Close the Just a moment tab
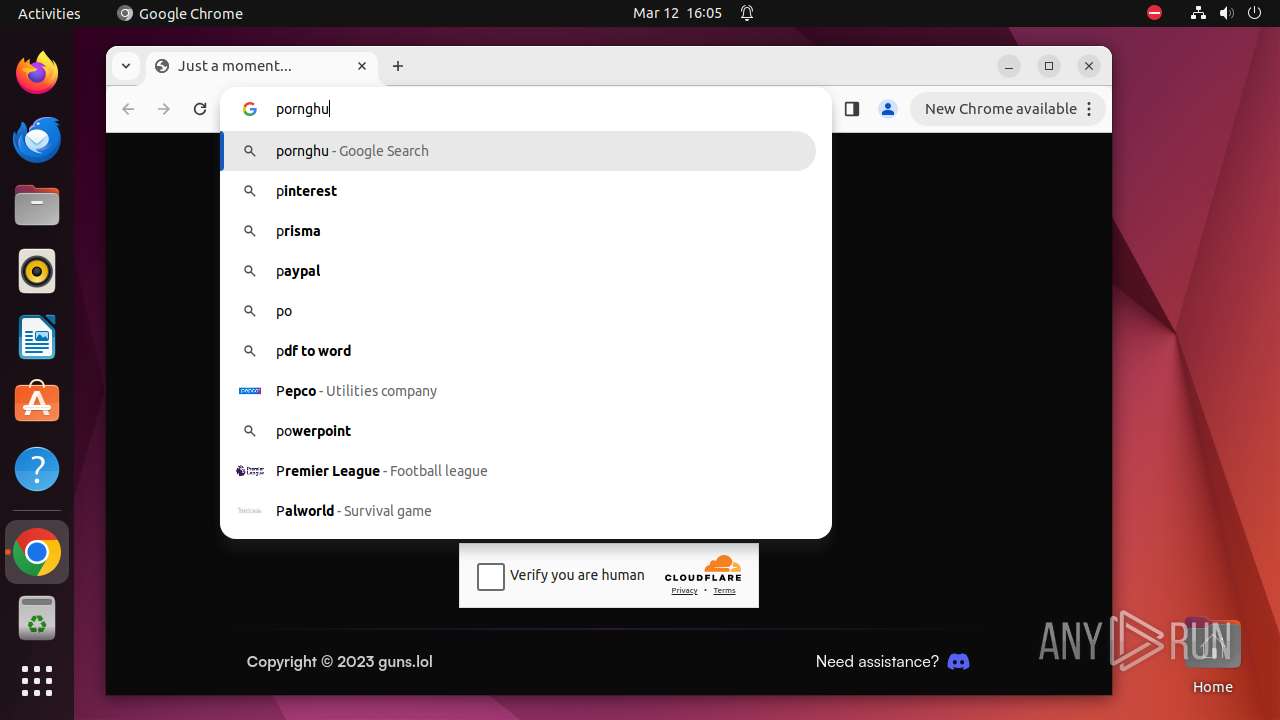The width and height of the screenshot is (1280, 720). tap(362, 66)
